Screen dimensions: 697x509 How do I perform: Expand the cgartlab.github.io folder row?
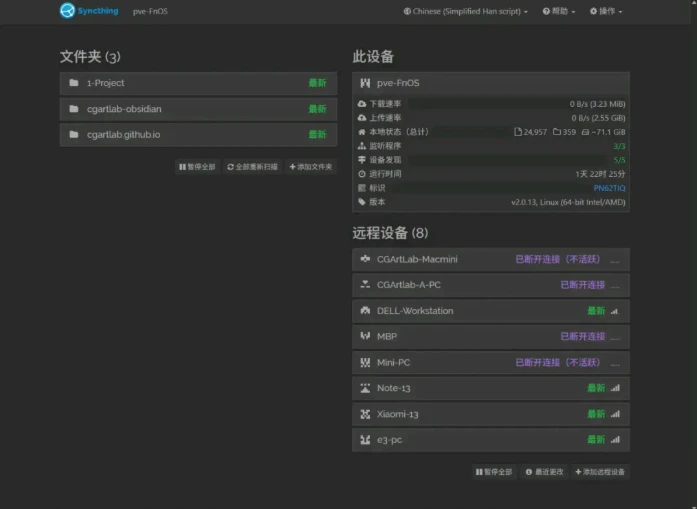tap(198, 135)
